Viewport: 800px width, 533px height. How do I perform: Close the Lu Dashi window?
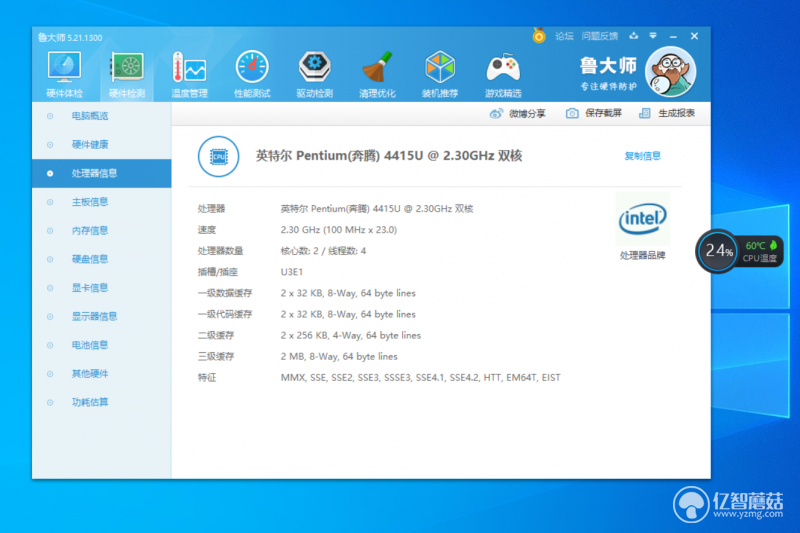(x=694, y=36)
